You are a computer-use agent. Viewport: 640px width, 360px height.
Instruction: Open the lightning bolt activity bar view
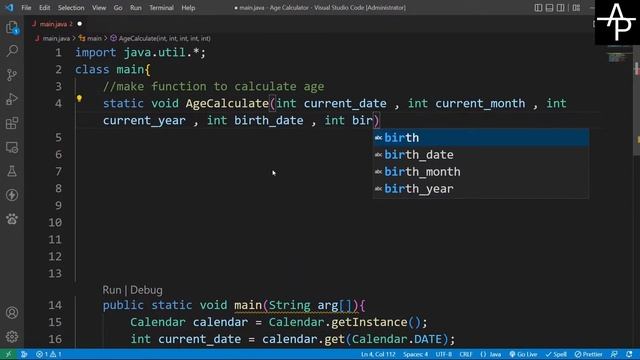[12, 195]
